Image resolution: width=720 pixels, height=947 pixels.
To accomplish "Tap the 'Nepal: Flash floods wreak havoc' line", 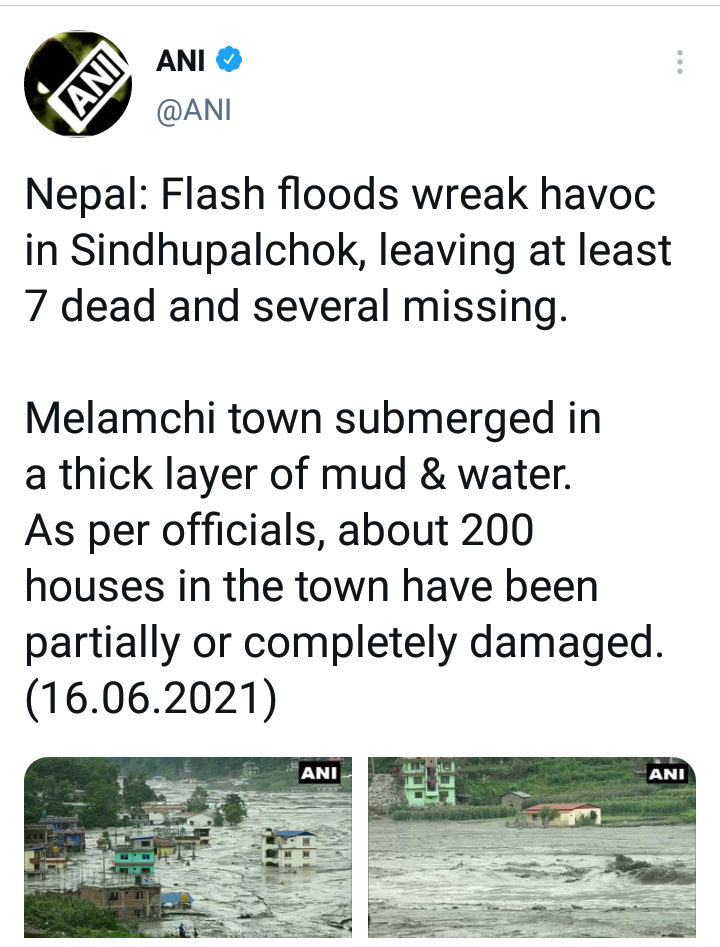I will pyautogui.click(x=340, y=194).
